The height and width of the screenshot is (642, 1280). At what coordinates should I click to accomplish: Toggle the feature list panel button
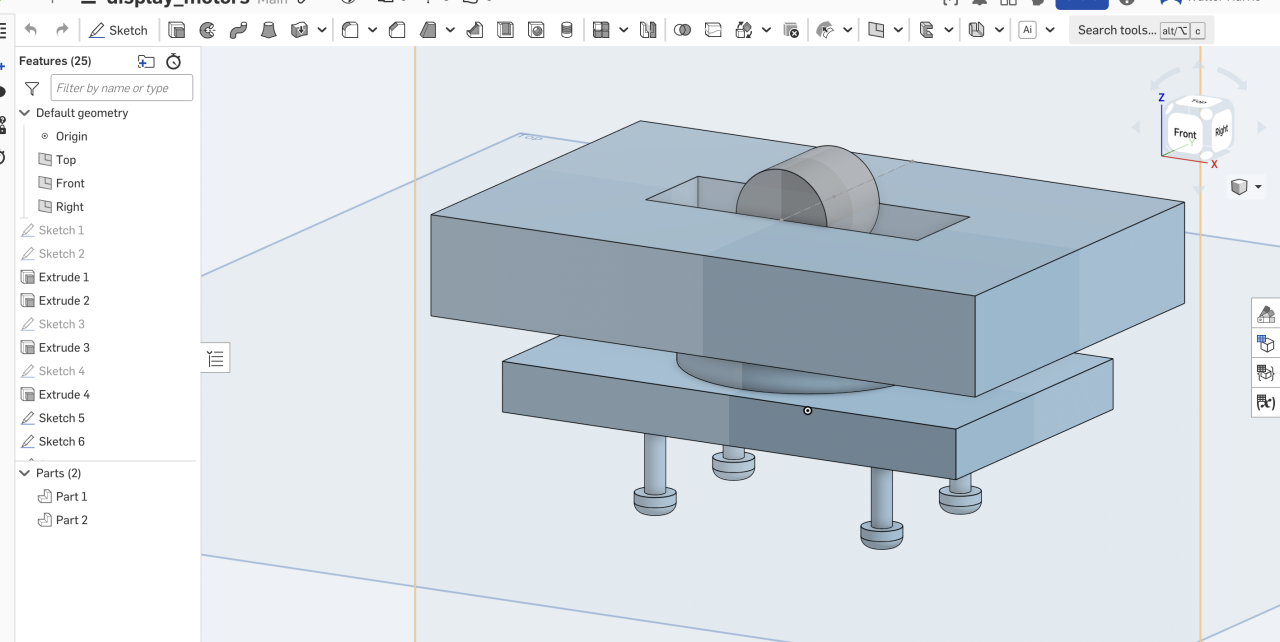tap(215, 358)
